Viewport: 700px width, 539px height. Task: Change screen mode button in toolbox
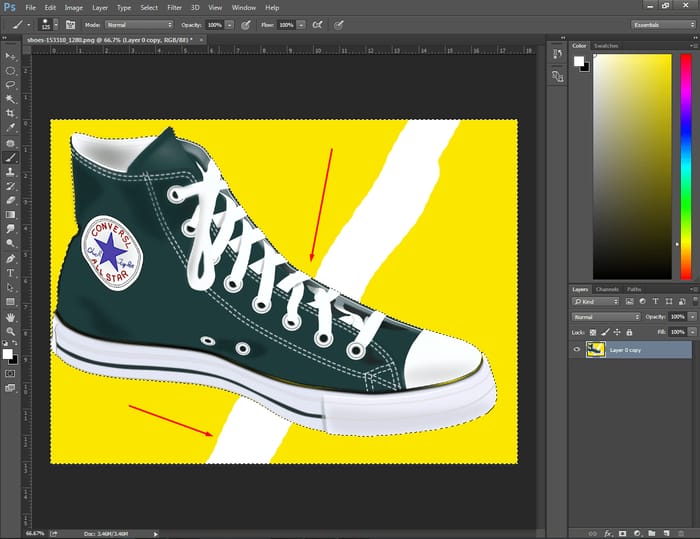pyautogui.click(x=10, y=388)
